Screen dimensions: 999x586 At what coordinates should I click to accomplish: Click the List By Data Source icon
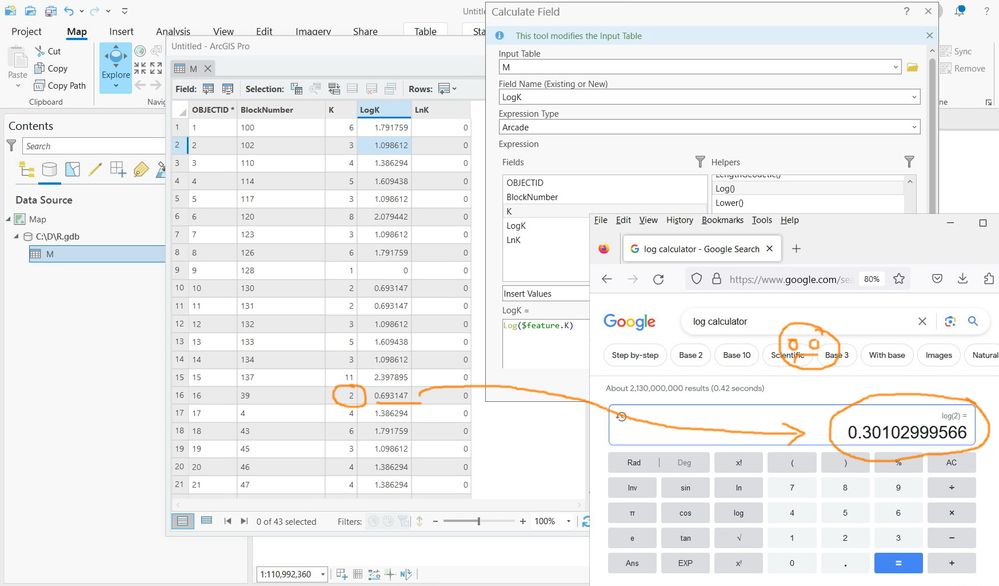pyautogui.click(x=49, y=170)
